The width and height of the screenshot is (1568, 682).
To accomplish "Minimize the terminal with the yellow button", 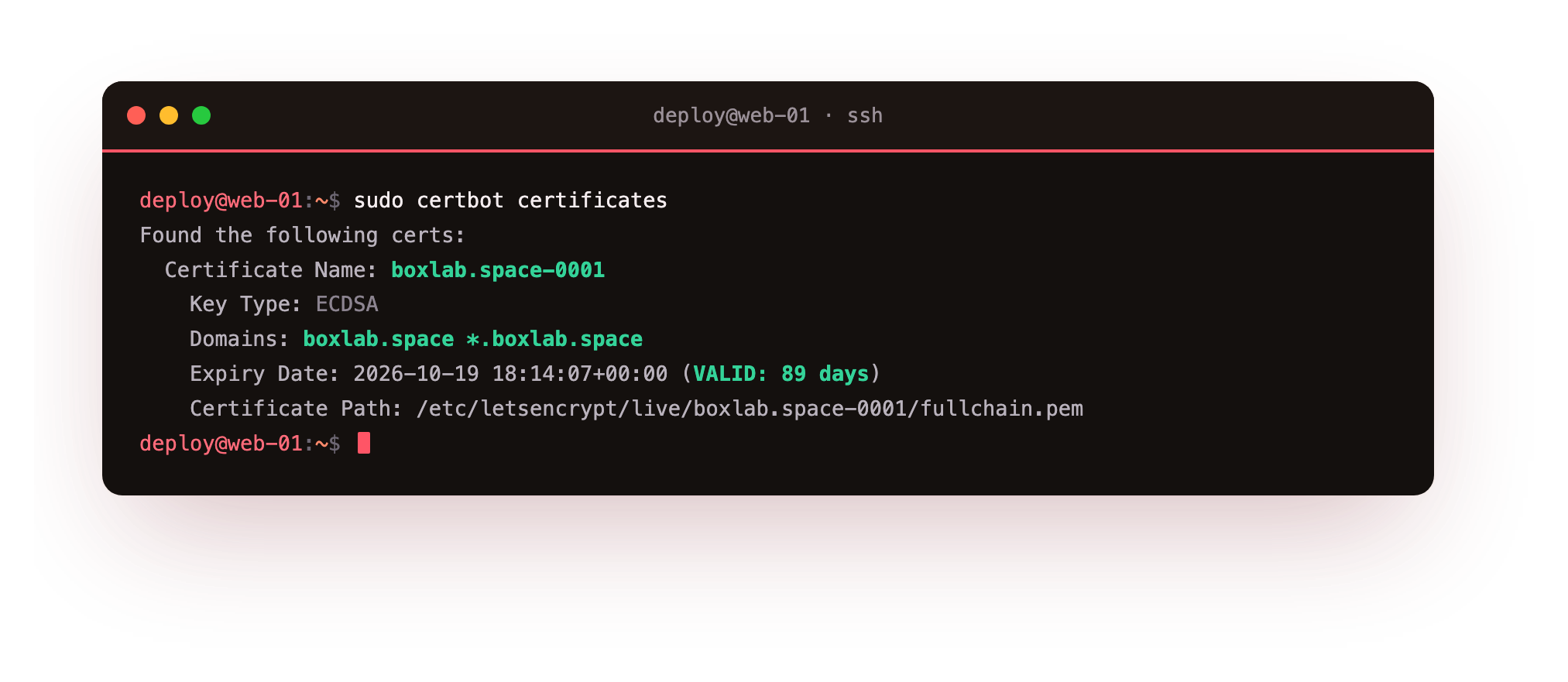I will (x=169, y=115).
